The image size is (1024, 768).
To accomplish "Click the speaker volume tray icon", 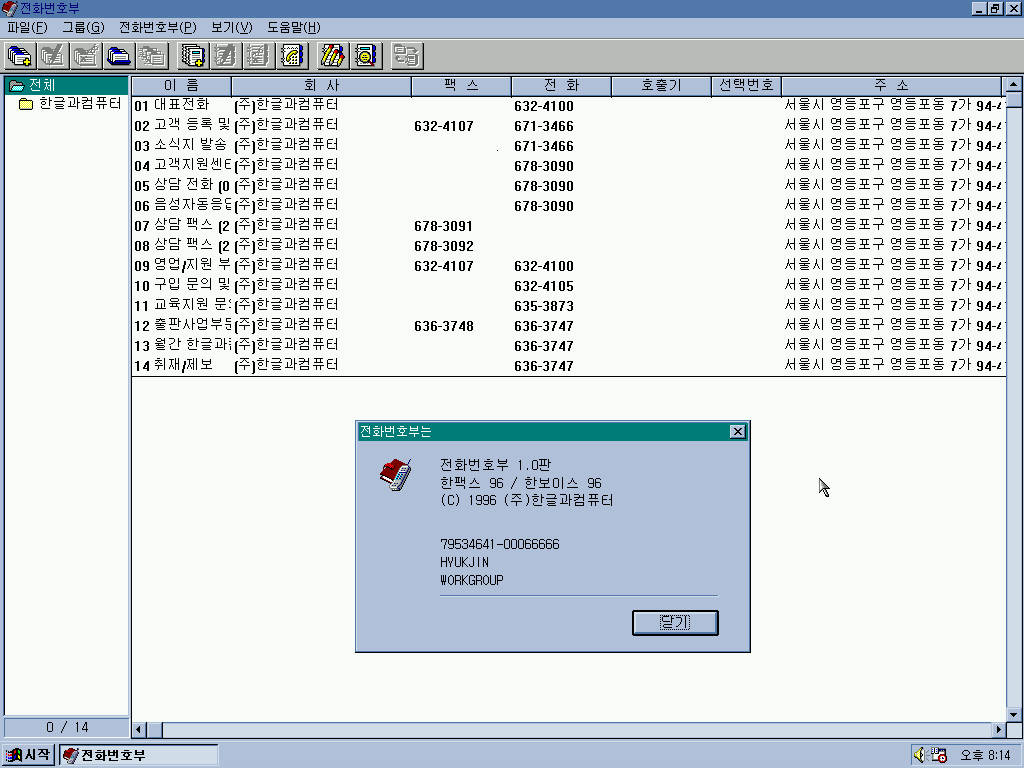I will 920,756.
